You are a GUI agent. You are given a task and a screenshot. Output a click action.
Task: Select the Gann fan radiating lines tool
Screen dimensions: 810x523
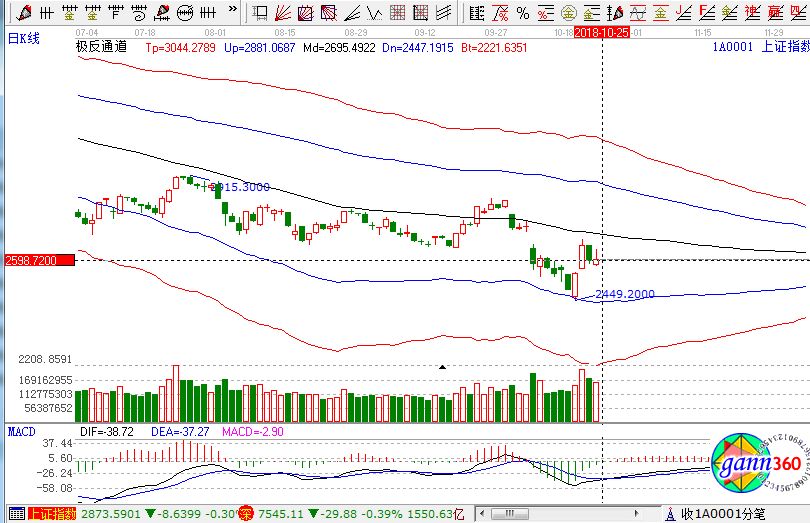pyautogui.click(x=283, y=13)
